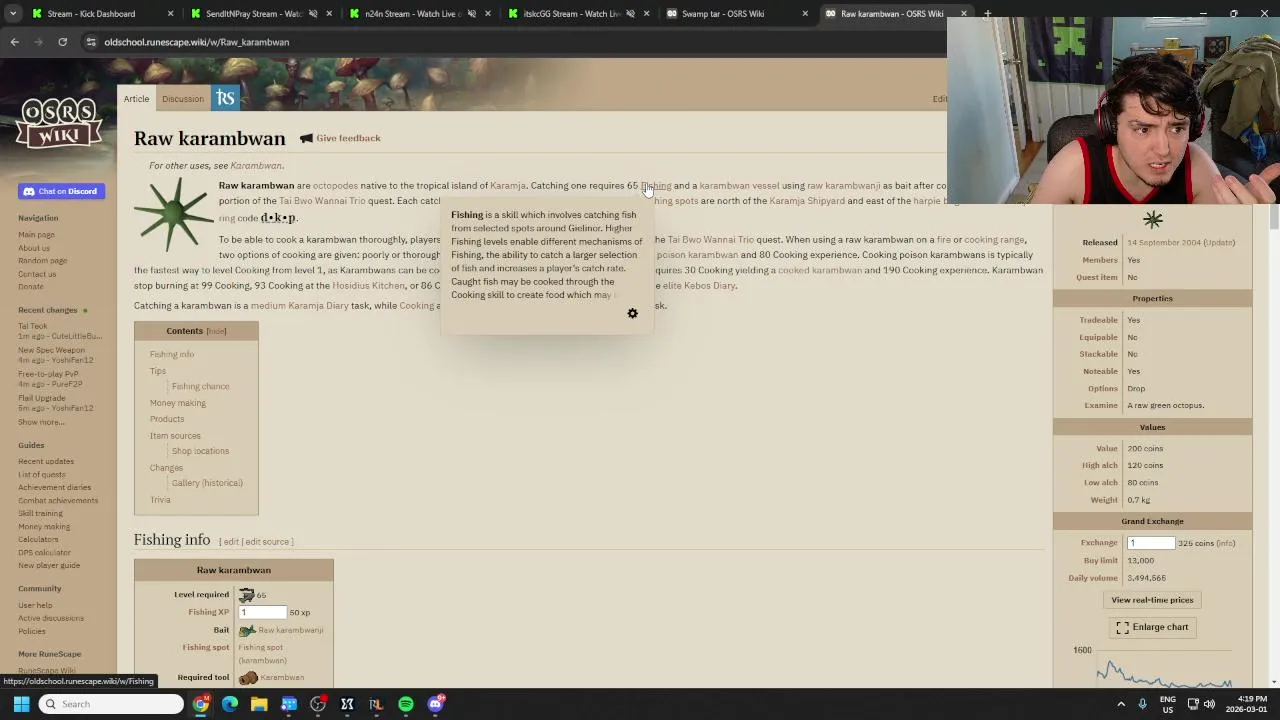
Task: Click the infobox karambwan item sprite
Action: click(x=1152, y=219)
